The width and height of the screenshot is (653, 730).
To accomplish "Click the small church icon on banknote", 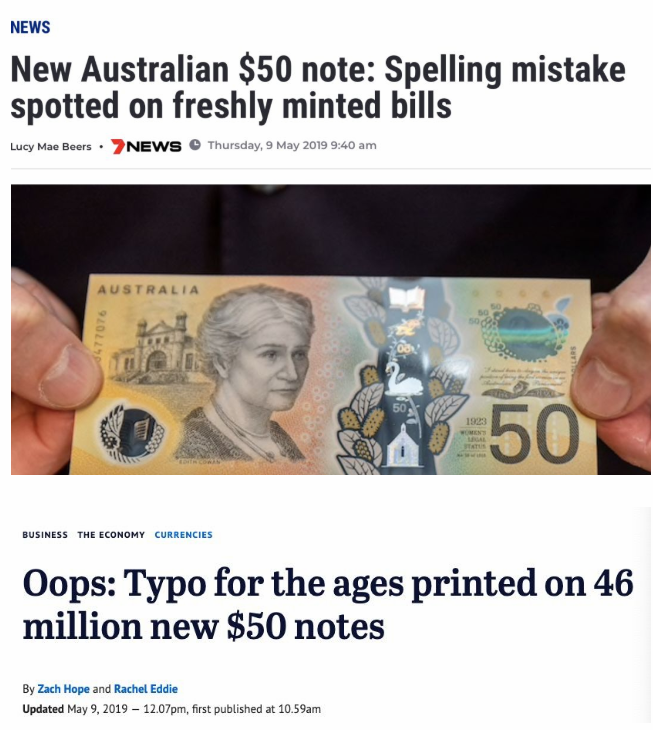I will [398, 446].
